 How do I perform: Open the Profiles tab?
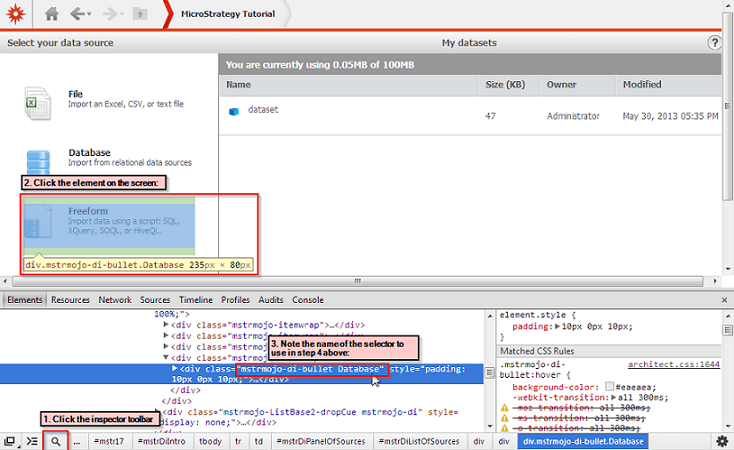[x=235, y=300]
